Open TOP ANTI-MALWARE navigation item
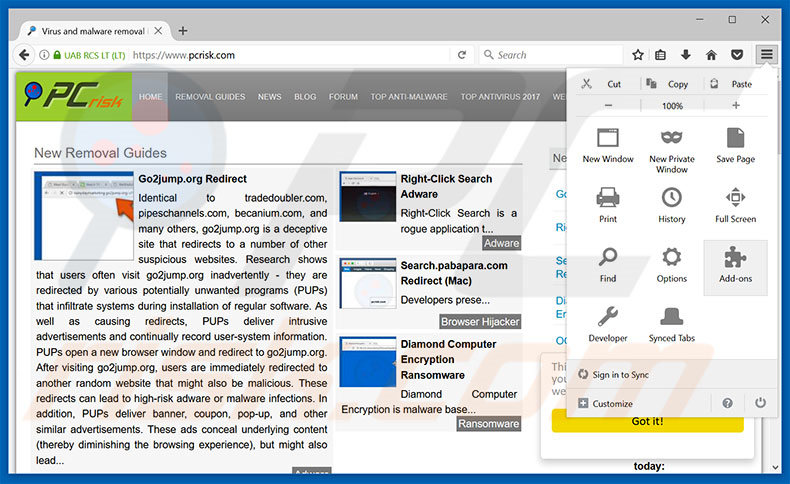 coord(409,97)
